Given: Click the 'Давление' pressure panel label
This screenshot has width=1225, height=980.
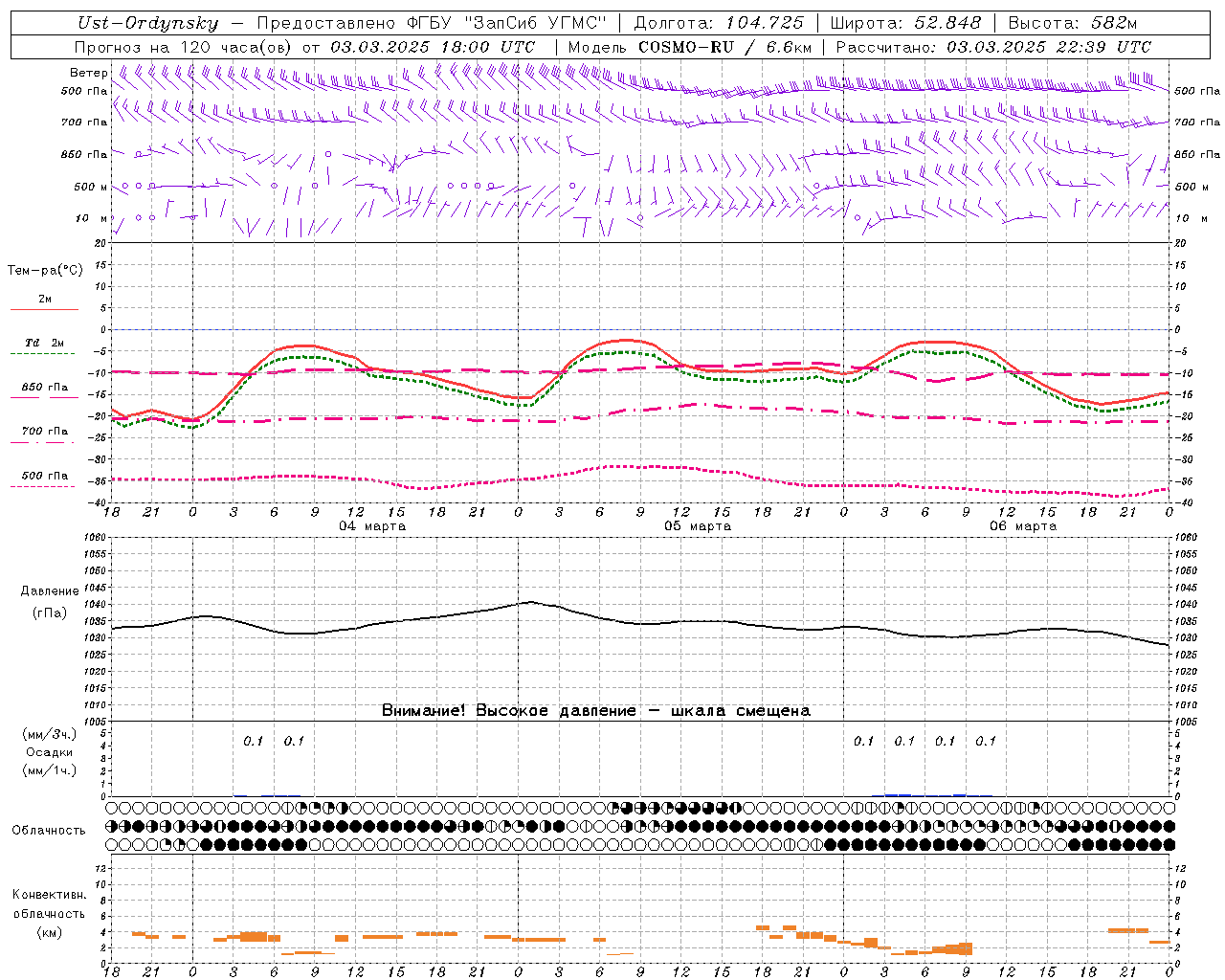Looking at the screenshot, I should (50, 591).
